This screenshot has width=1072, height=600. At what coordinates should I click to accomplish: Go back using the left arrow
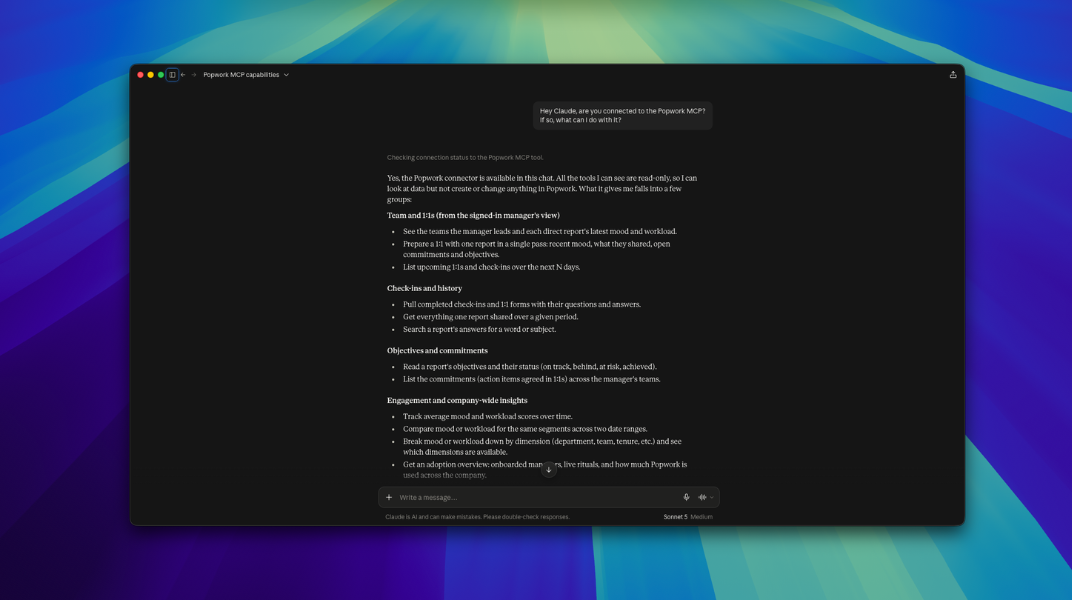(183, 74)
